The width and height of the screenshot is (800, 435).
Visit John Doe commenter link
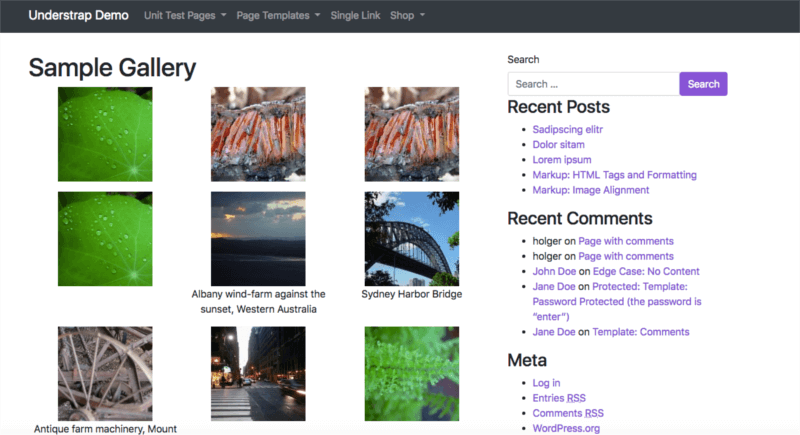coord(554,271)
